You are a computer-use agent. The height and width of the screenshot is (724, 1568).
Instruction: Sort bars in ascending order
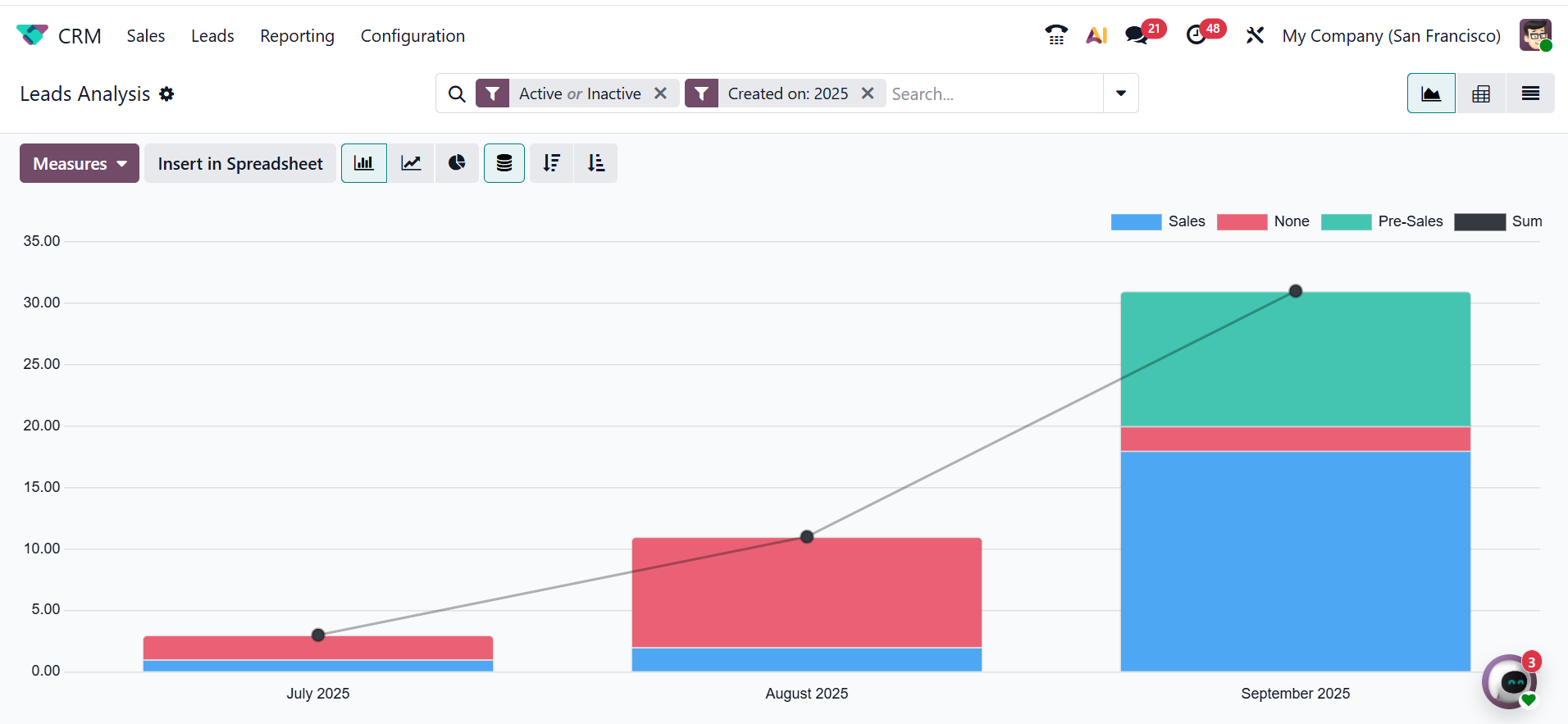(596, 163)
